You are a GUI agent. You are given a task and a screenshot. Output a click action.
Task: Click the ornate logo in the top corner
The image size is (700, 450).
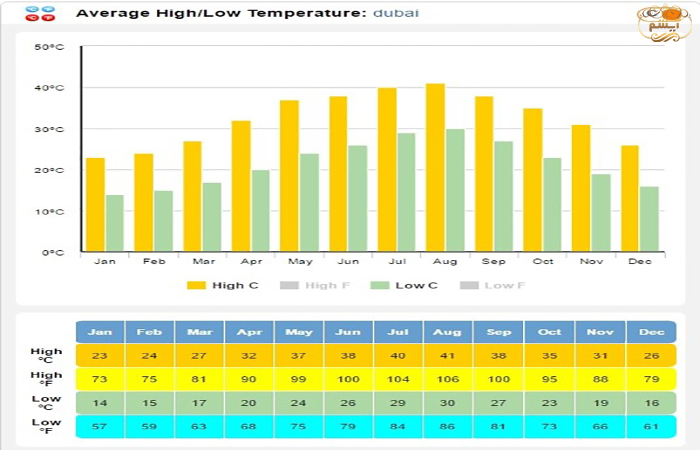pyautogui.click(x=664, y=22)
